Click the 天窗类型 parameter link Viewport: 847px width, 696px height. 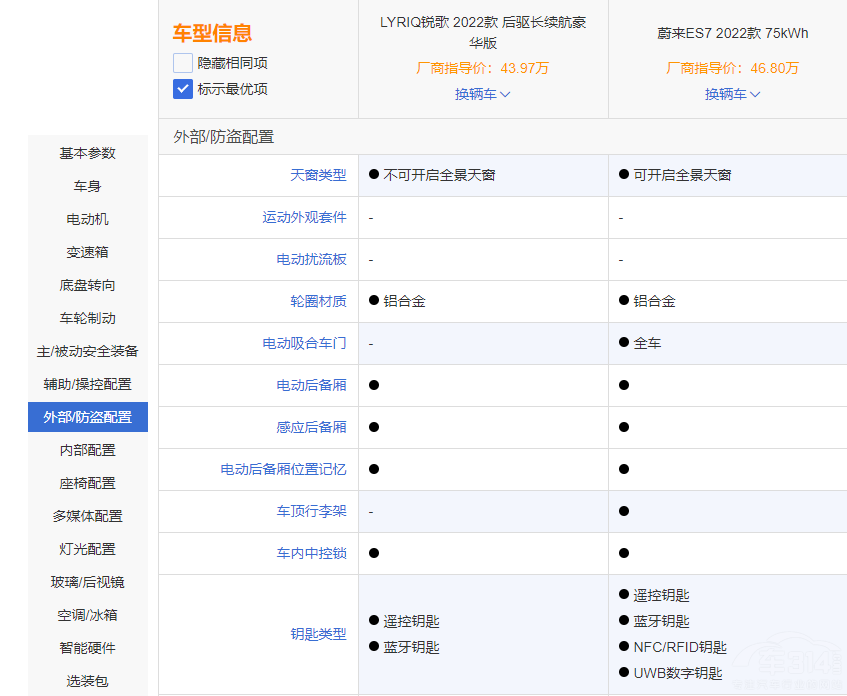[318, 175]
